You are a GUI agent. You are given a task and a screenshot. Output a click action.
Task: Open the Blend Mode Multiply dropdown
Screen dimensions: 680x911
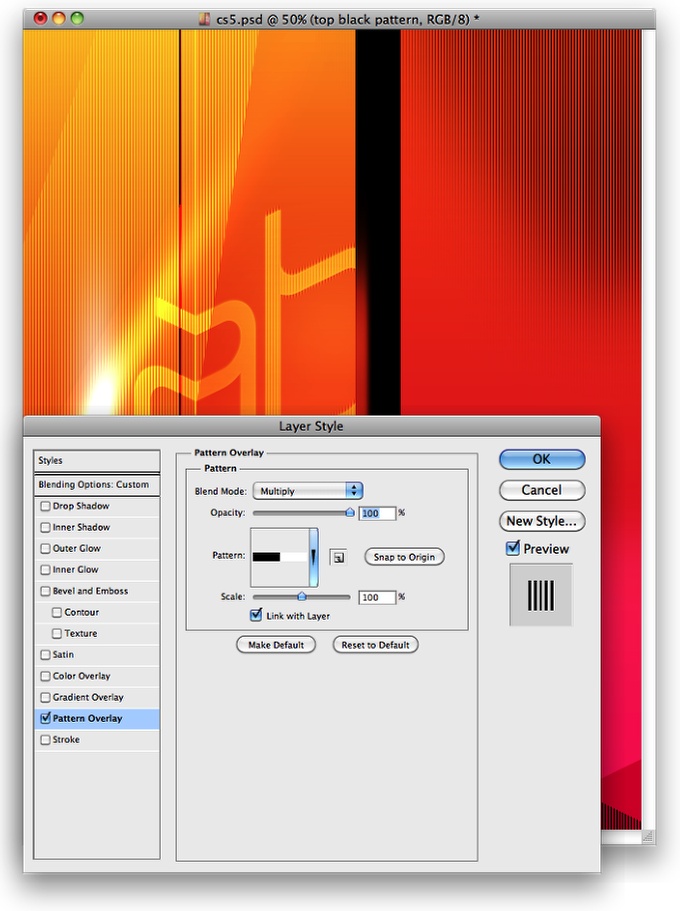(x=308, y=491)
